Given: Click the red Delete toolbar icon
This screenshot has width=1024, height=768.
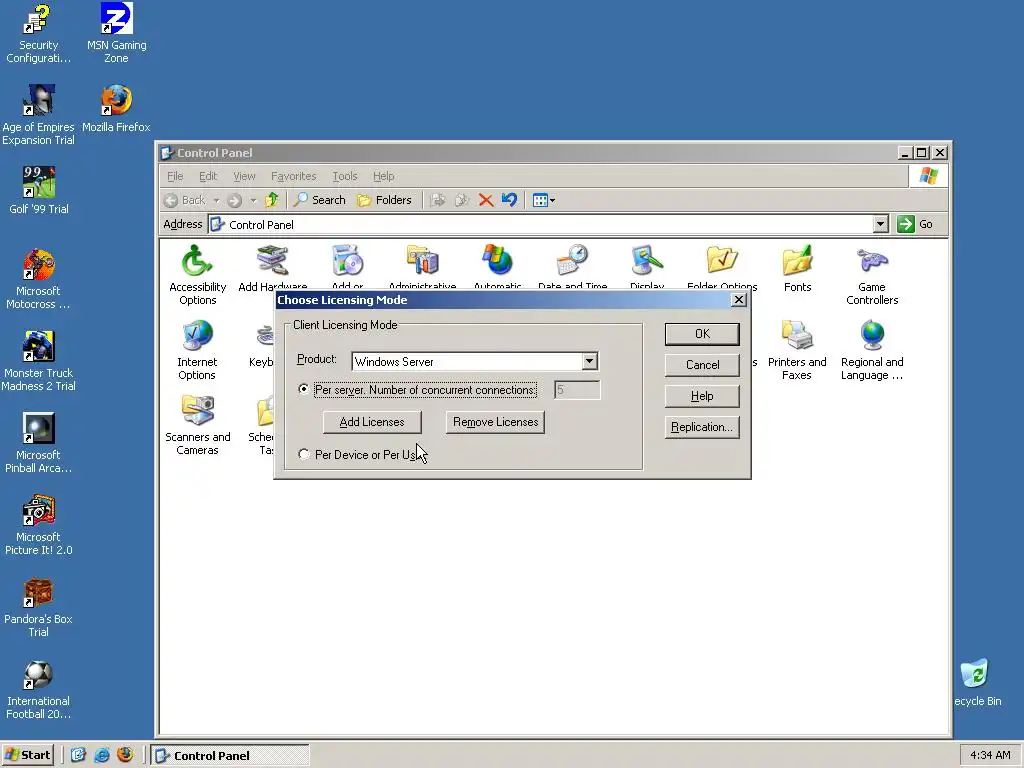Looking at the screenshot, I should [x=485, y=200].
